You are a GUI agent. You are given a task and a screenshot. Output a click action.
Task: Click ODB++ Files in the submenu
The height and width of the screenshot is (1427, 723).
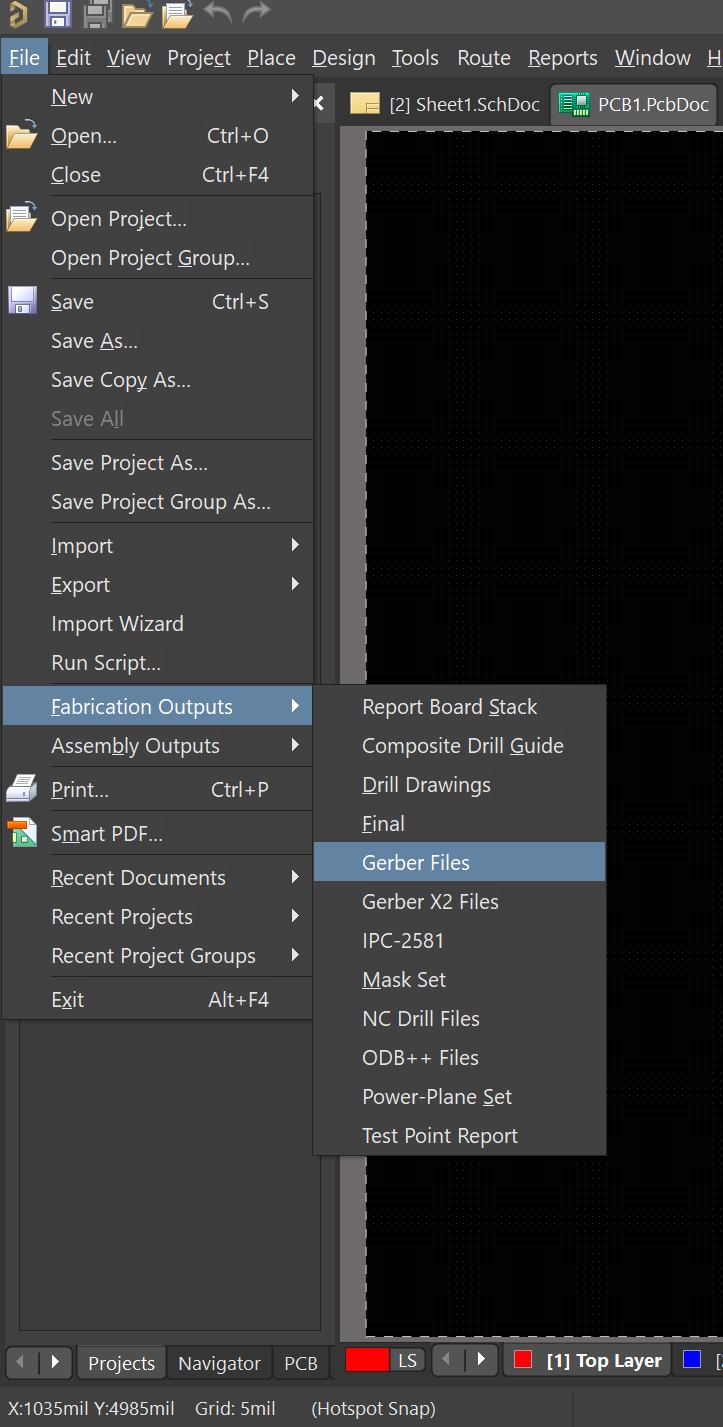pos(420,1058)
